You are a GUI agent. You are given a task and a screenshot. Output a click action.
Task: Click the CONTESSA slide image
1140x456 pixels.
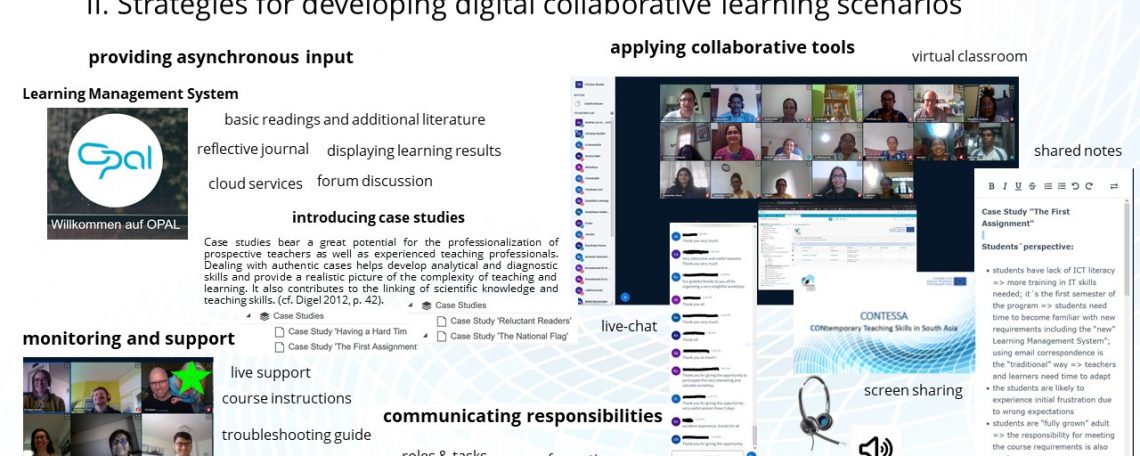pos(884,324)
